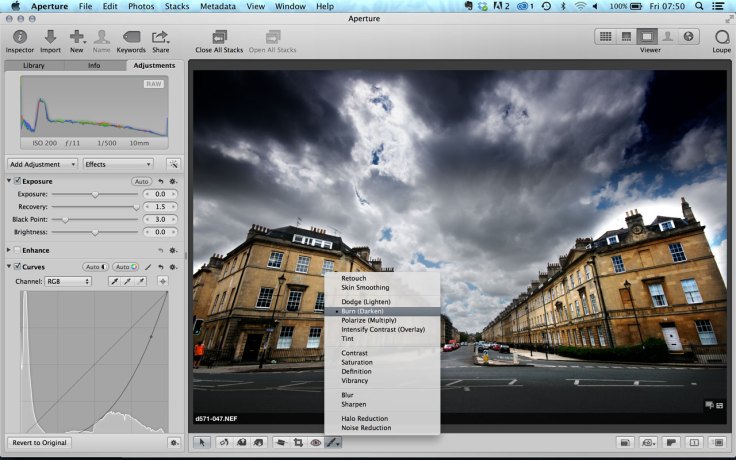736x460 pixels.
Task: Click the Quick Brush tool
Action: click(x=333, y=442)
